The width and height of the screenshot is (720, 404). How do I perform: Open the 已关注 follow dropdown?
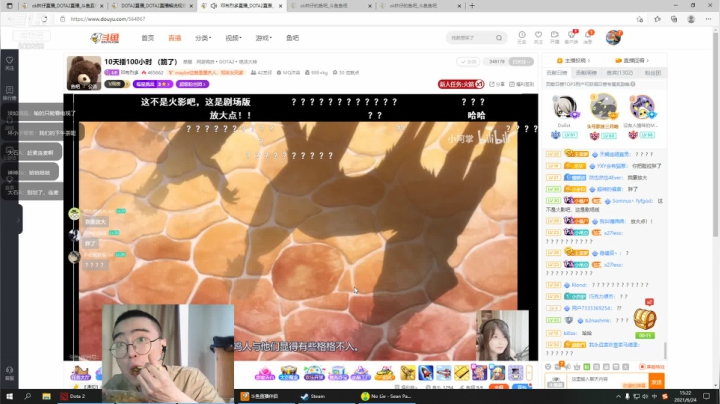click(521, 62)
